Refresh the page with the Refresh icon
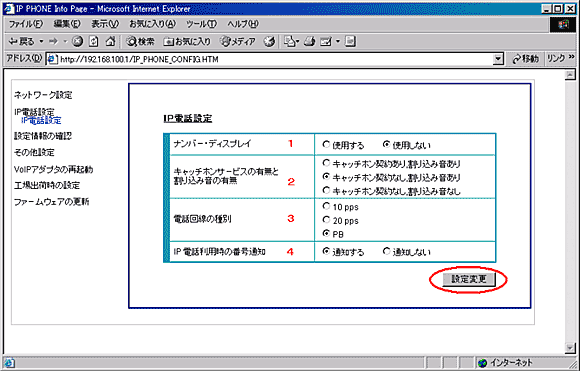 tap(94, 41)
